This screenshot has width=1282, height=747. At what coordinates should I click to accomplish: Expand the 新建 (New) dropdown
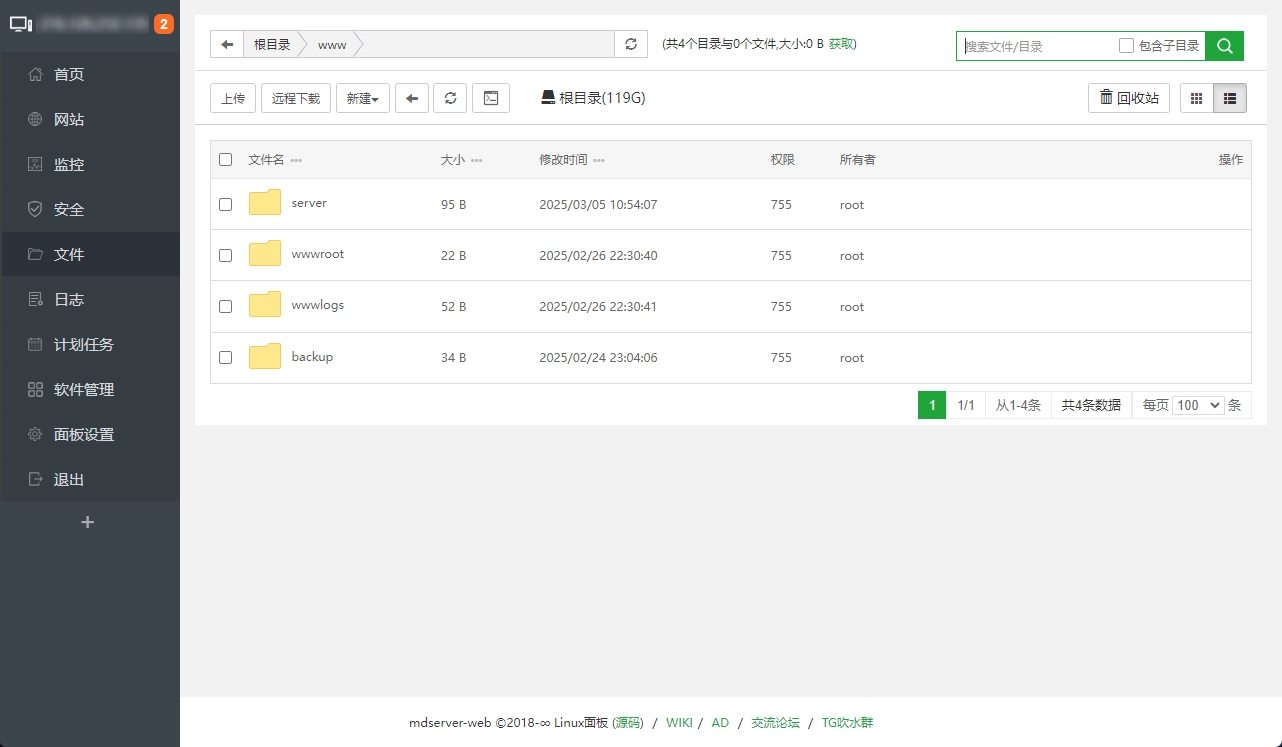362,98
